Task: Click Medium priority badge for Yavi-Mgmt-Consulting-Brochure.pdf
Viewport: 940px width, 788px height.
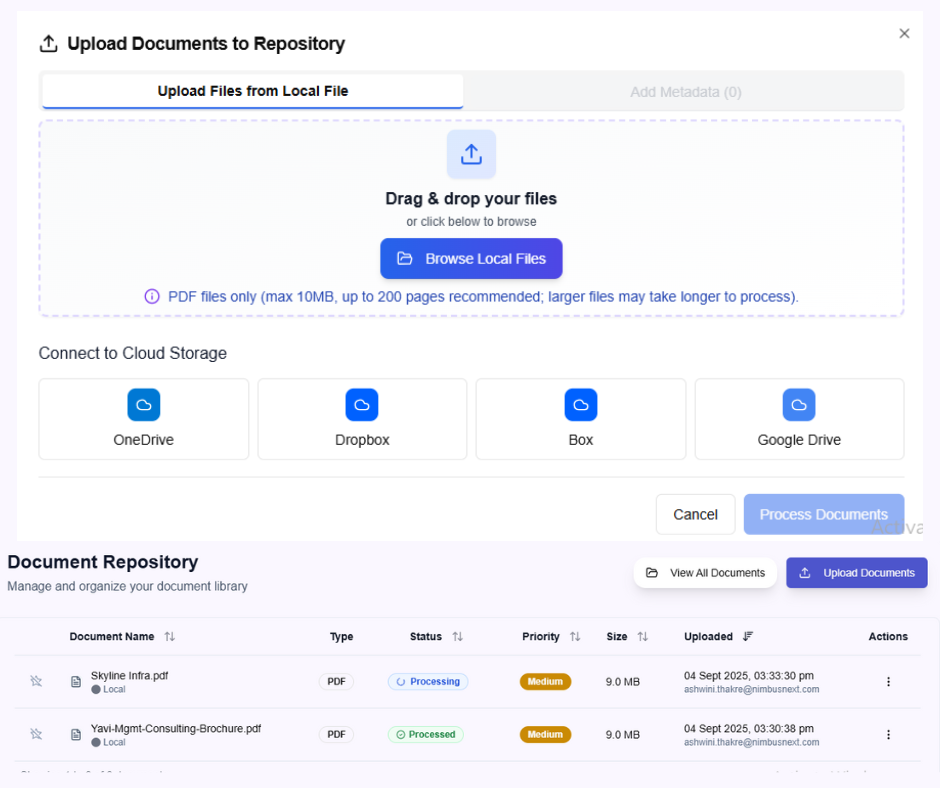Action: pos(545,734)
